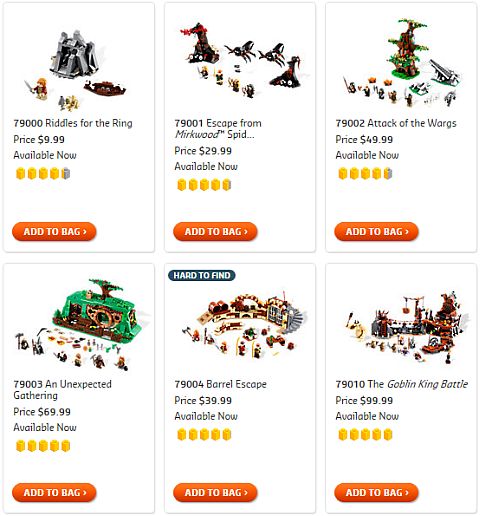480x516 pixels.
Task: Open the 79001 Escape from Mirkwood title link
Action: pos(218,129)
